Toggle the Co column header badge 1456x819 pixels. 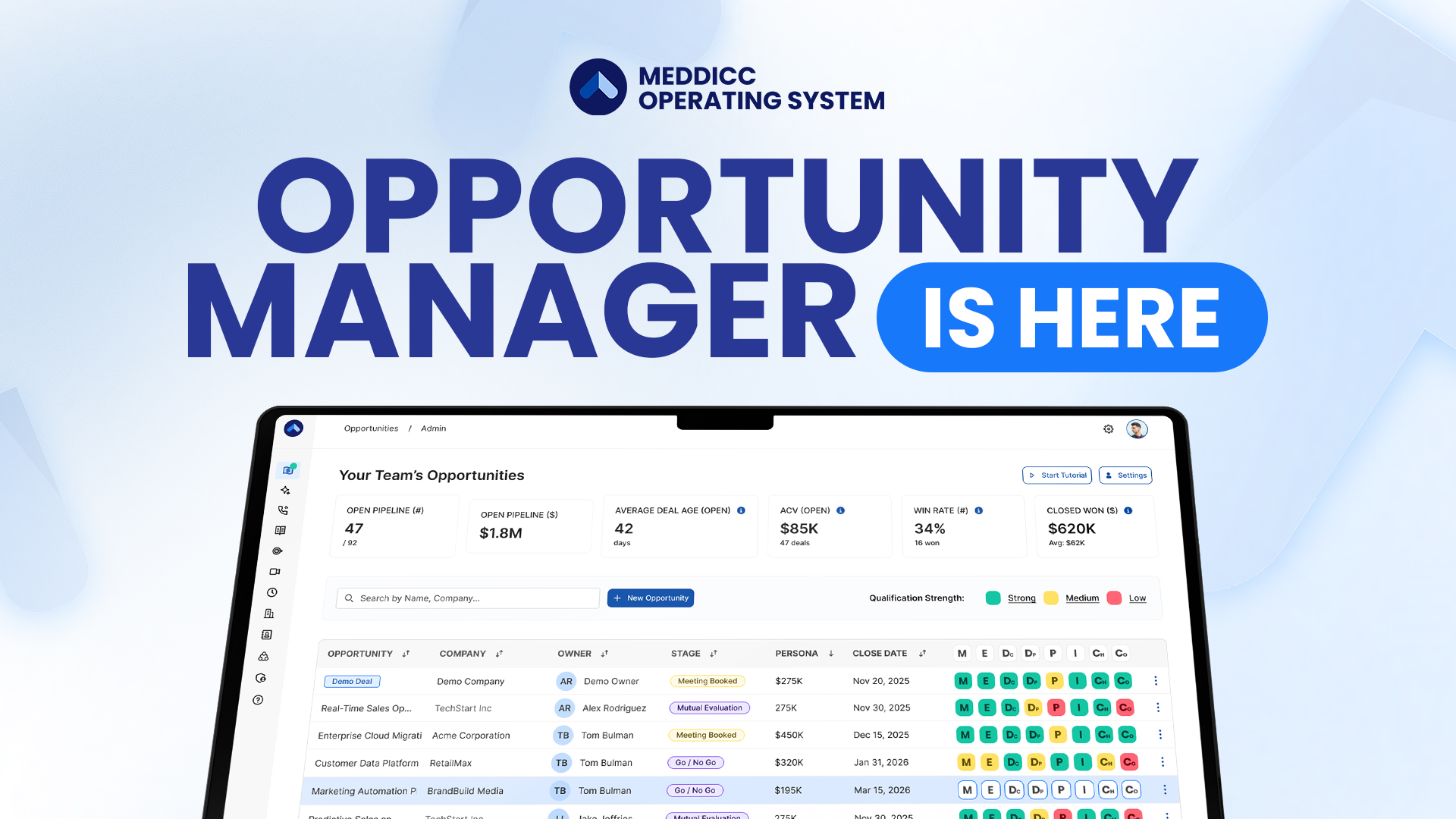pos(1121,653)
